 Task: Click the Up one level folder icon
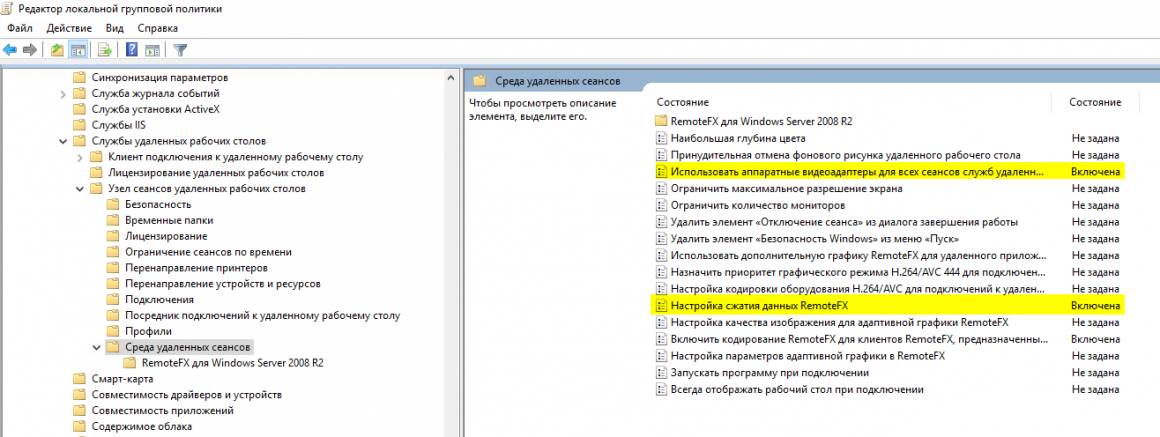pos(56,50)
